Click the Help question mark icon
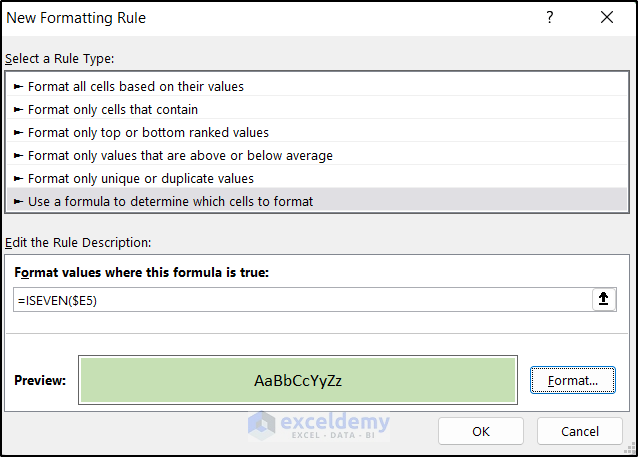 click(x=550, y=18)
